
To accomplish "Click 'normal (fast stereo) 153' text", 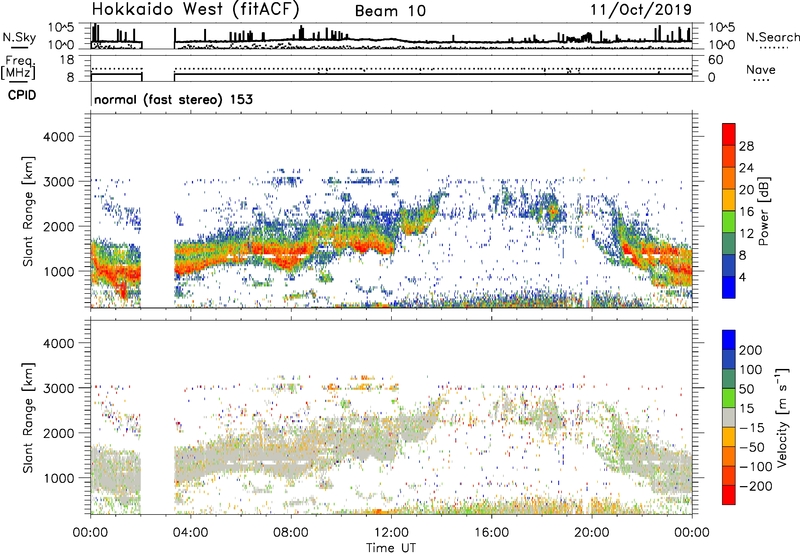I will point(173,99).
